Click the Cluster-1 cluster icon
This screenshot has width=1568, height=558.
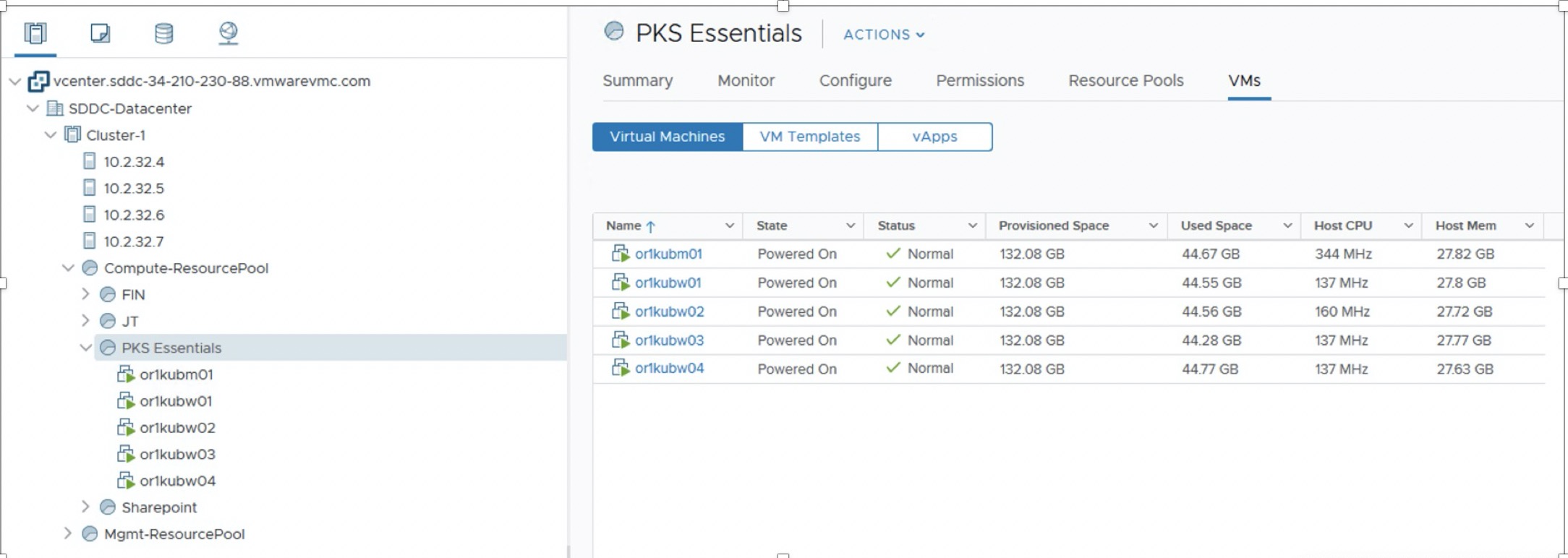(72, 135)
